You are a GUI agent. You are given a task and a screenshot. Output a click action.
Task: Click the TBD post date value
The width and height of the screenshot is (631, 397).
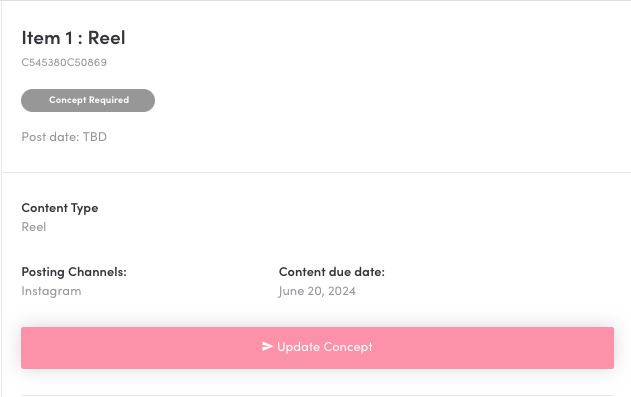click(95, 137)
